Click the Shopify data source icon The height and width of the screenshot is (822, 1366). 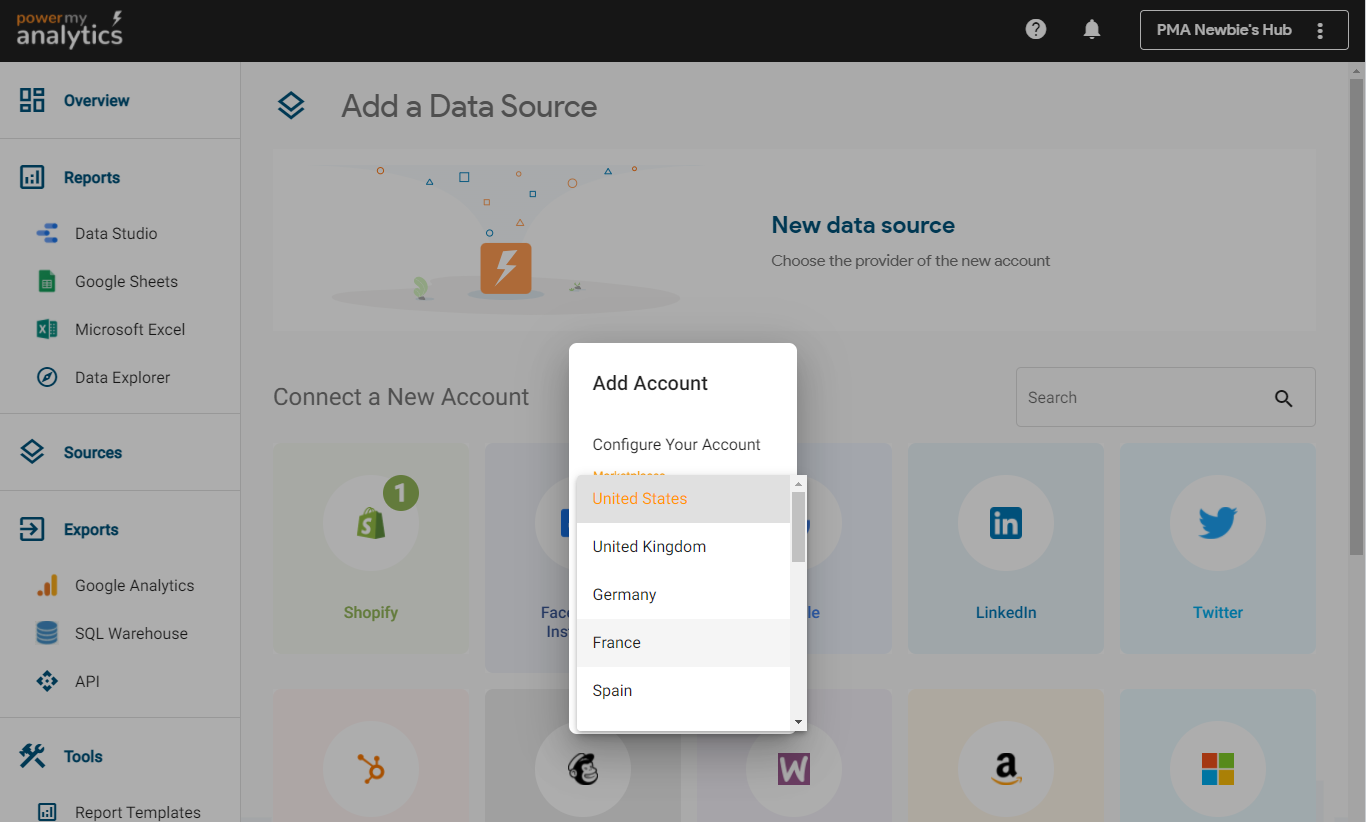click(371, 523)
